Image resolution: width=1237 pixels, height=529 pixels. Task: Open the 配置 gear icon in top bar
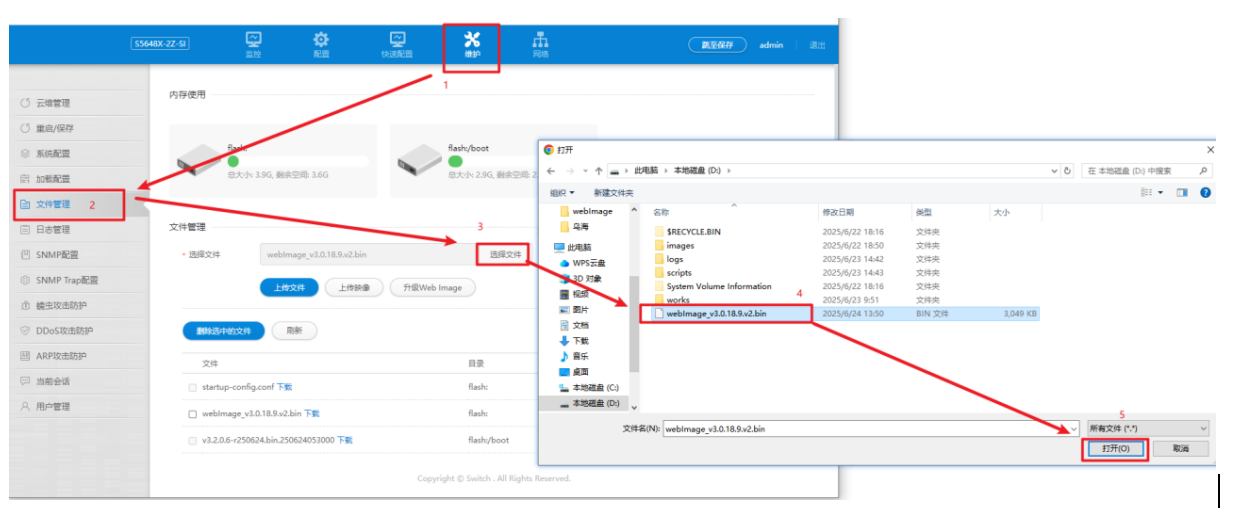[x=321, y=40]
